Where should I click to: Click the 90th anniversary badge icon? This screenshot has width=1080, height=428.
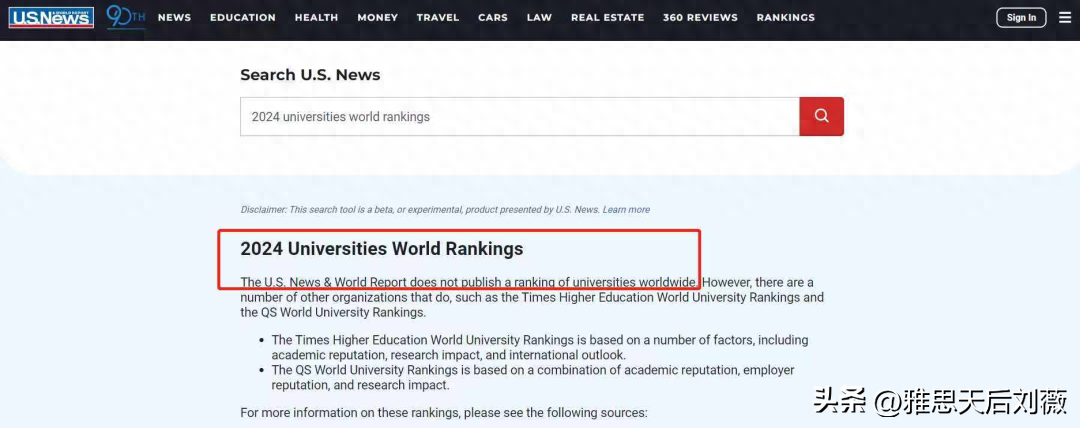(x=125, y=17)
